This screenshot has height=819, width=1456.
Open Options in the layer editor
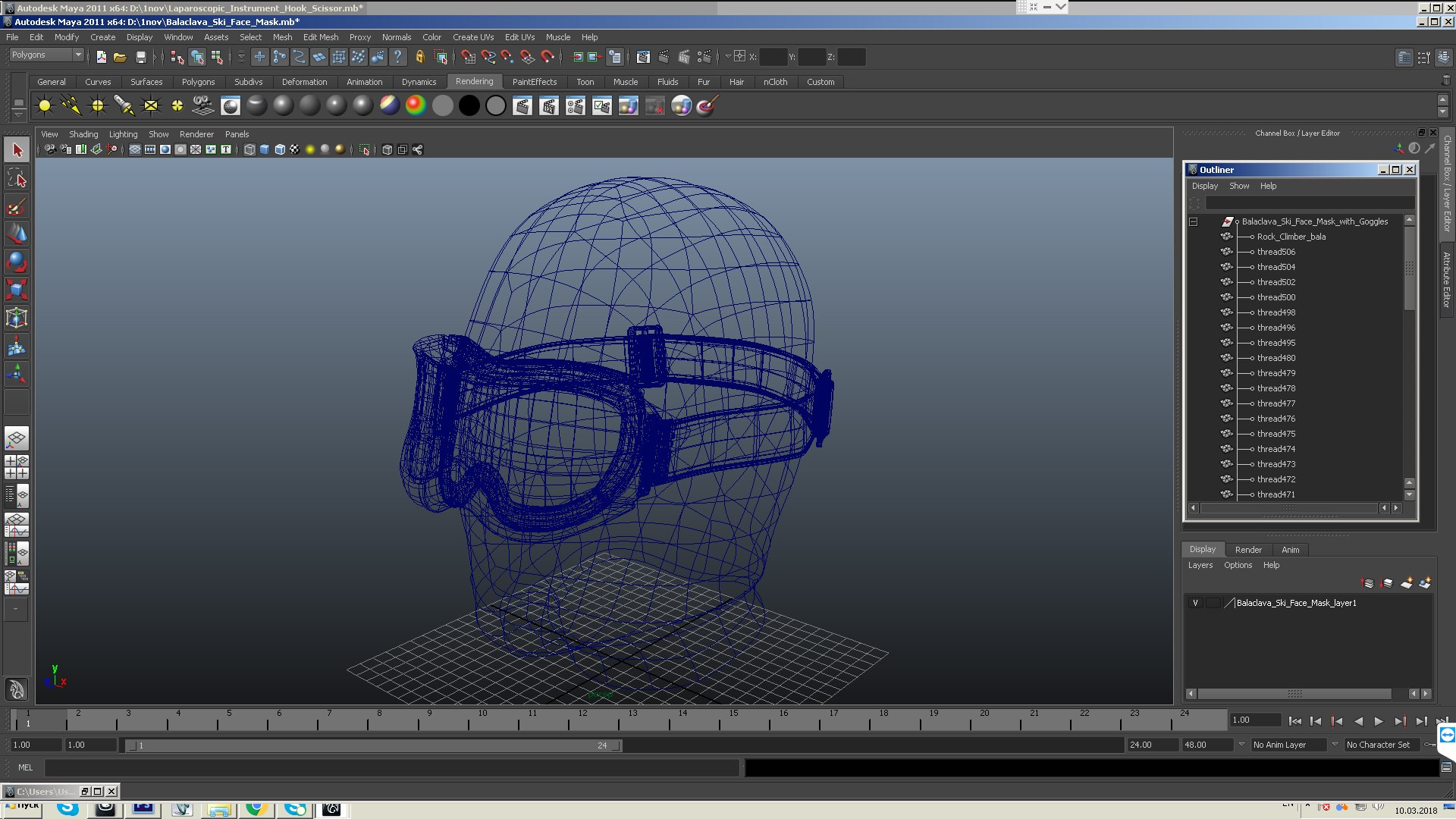click(1238, 565)
